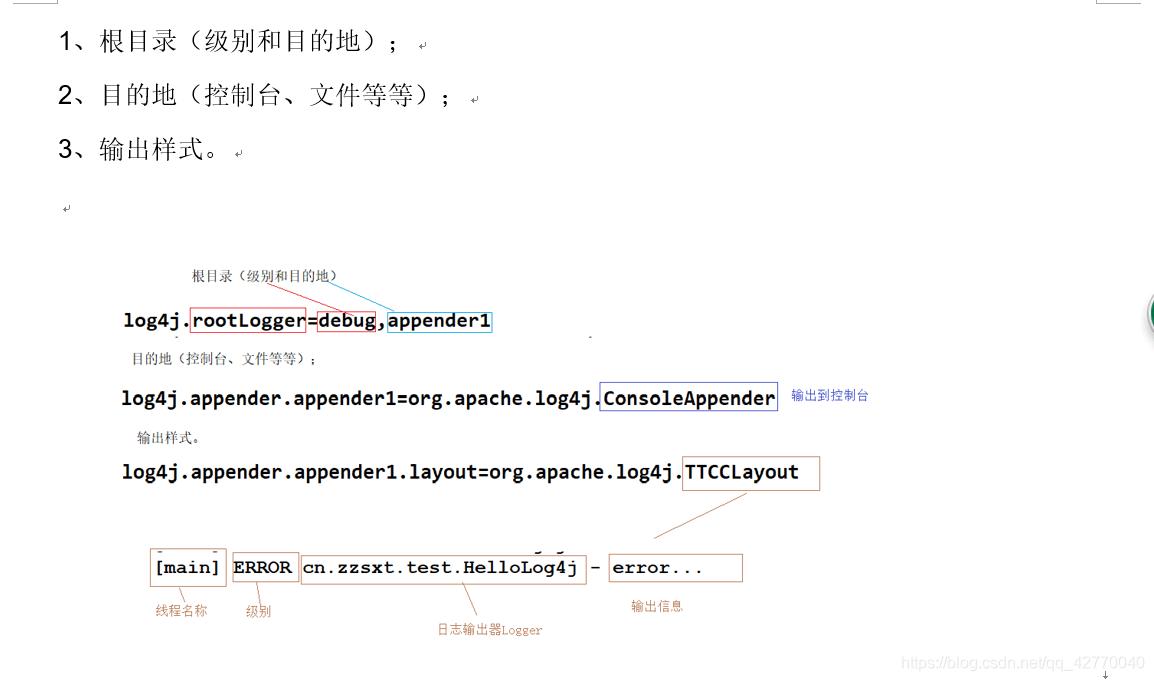Click the word 'debug' in the rootLogger line
The width and height of the screenshot is (1154, 681).
347,321
